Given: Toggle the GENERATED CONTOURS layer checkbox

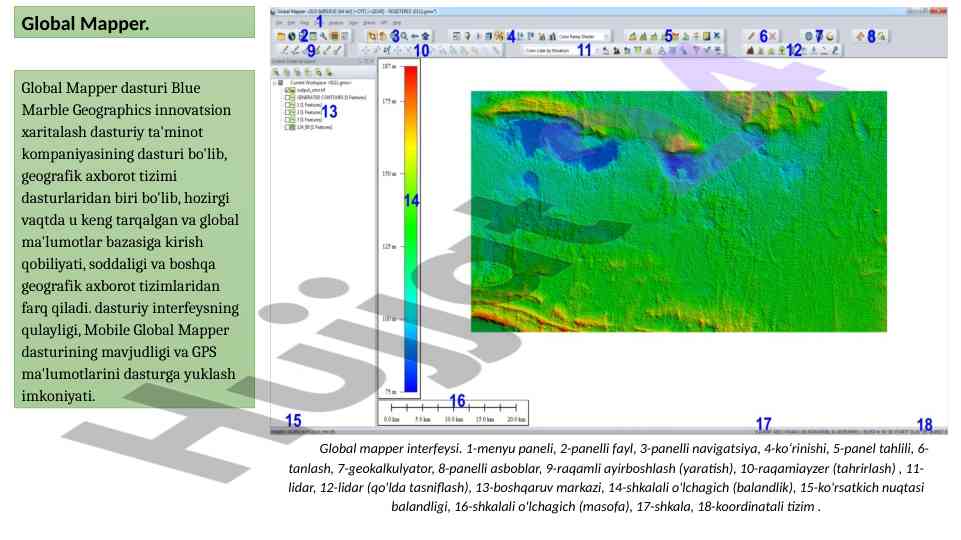Looking at the screenshot, I should click(287, 97).
